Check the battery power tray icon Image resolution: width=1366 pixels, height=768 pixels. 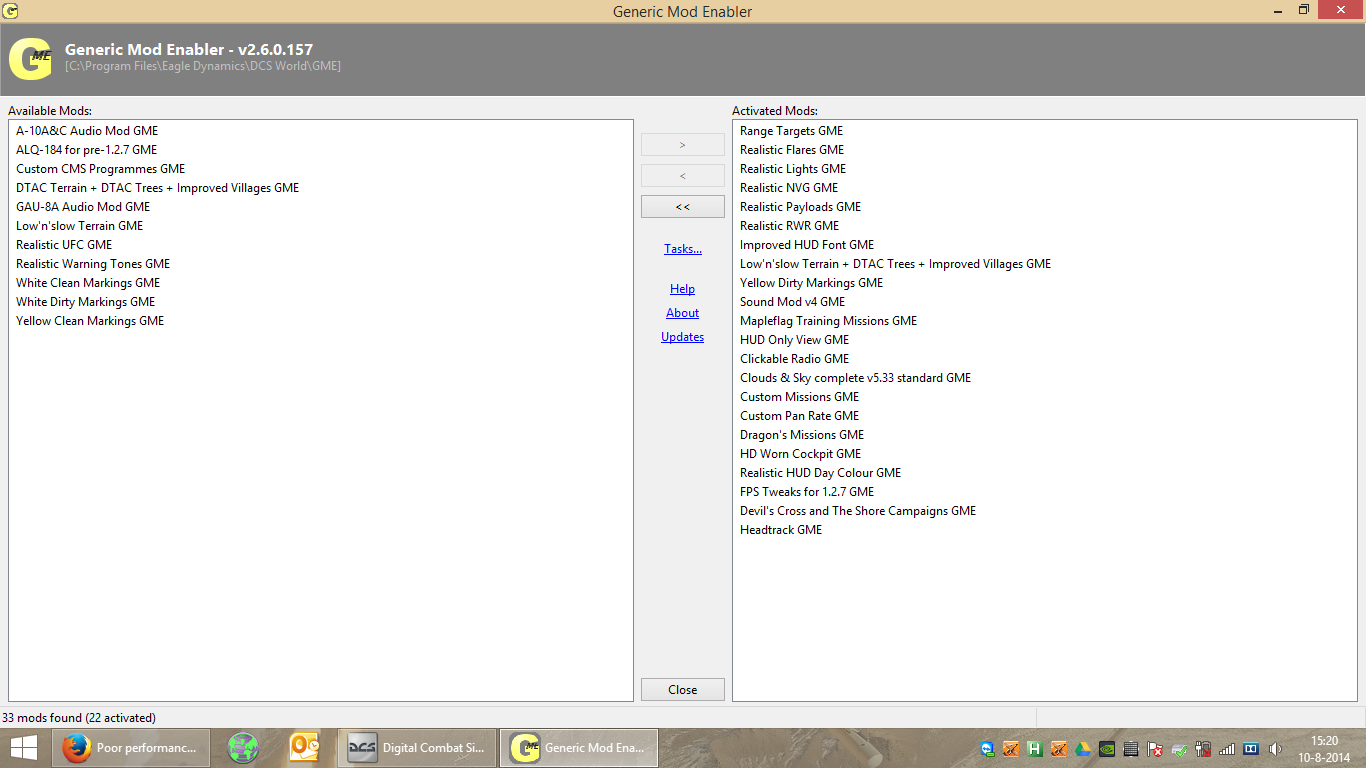coord(1203,748)
